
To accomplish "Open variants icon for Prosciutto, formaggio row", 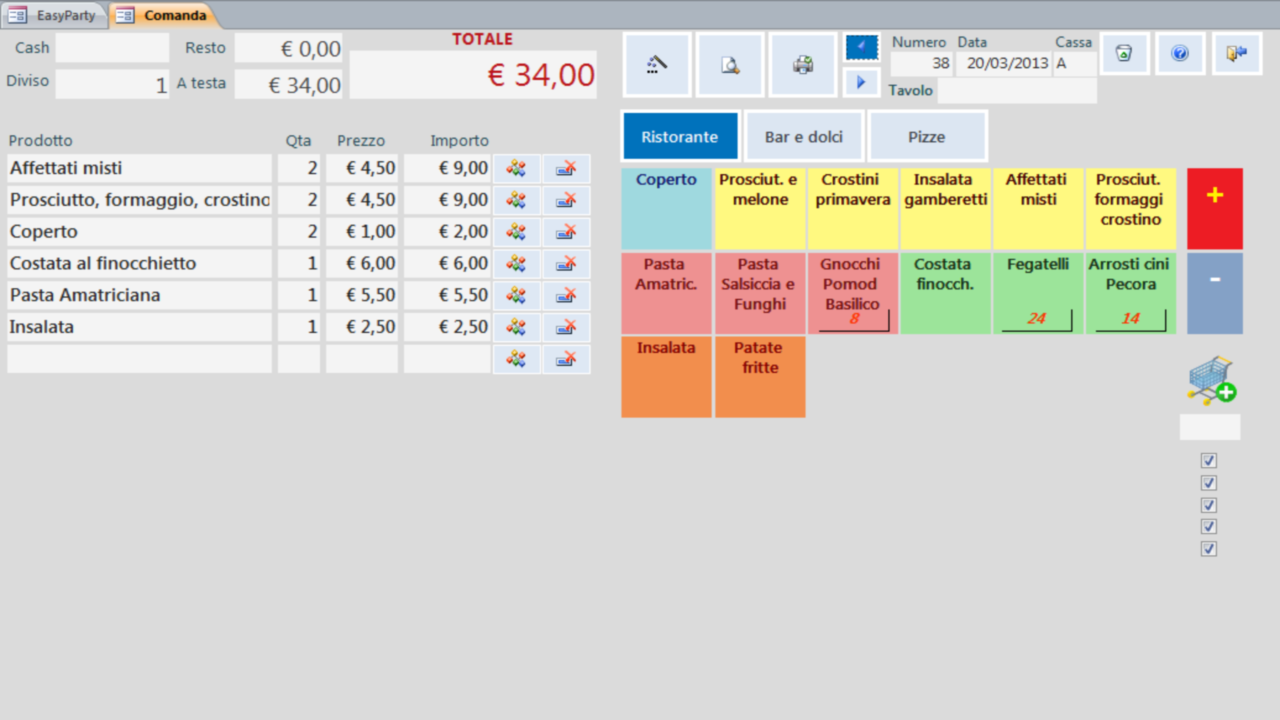I will click(x=516, y=201).
